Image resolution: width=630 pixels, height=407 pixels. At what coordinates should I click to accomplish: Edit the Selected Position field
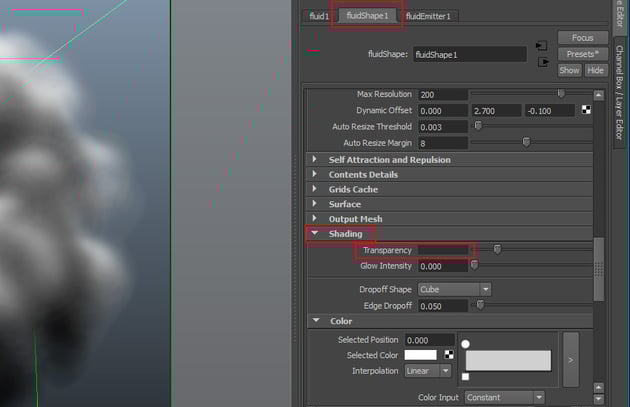430,340
